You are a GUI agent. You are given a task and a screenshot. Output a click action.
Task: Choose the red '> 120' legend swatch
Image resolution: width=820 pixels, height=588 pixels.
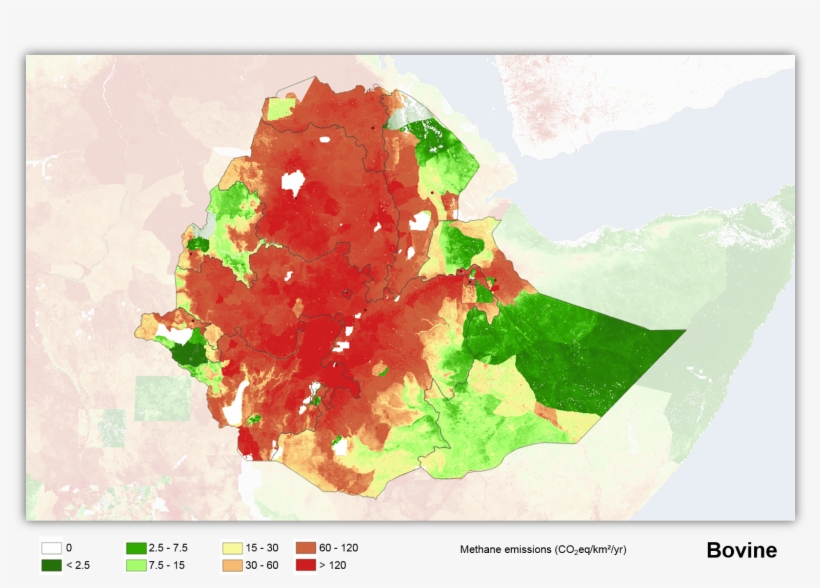tap(306, 566)
